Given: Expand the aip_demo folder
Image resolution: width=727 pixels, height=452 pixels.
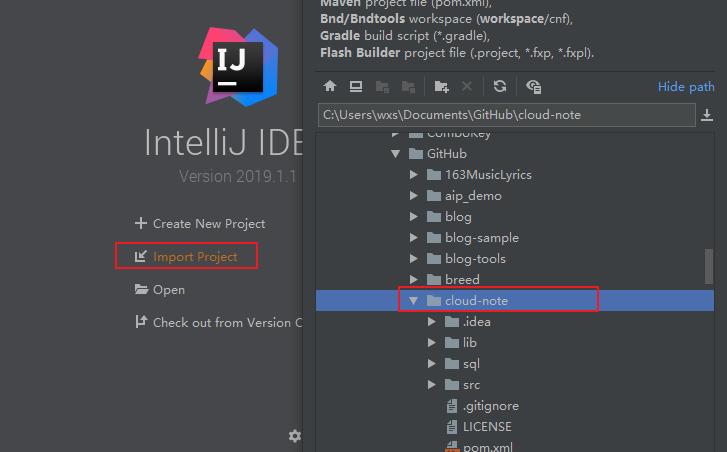Looking at the screenshot, I should click(414, 196).
